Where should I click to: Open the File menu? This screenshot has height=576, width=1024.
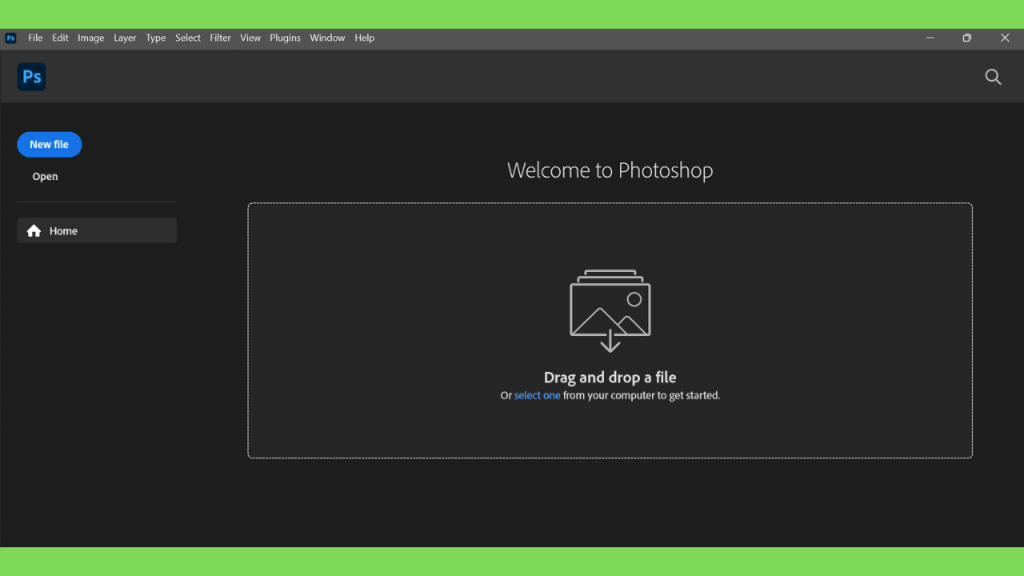tap(35, 38)
